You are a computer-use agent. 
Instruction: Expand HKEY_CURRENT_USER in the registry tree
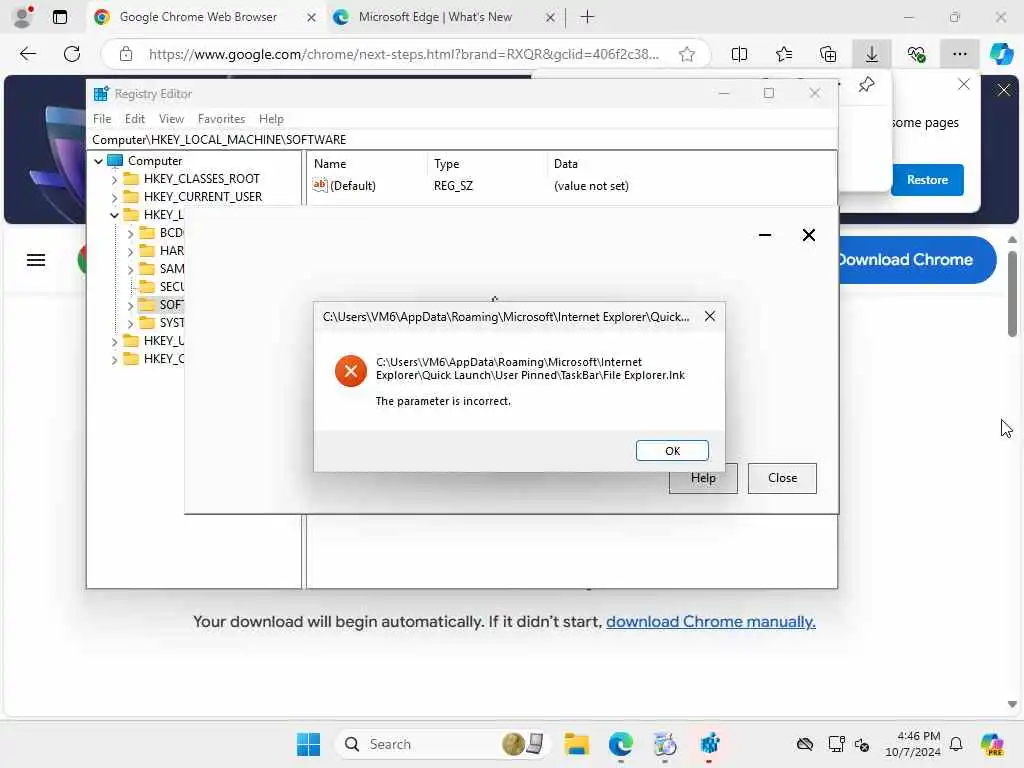tap(114, 197)
